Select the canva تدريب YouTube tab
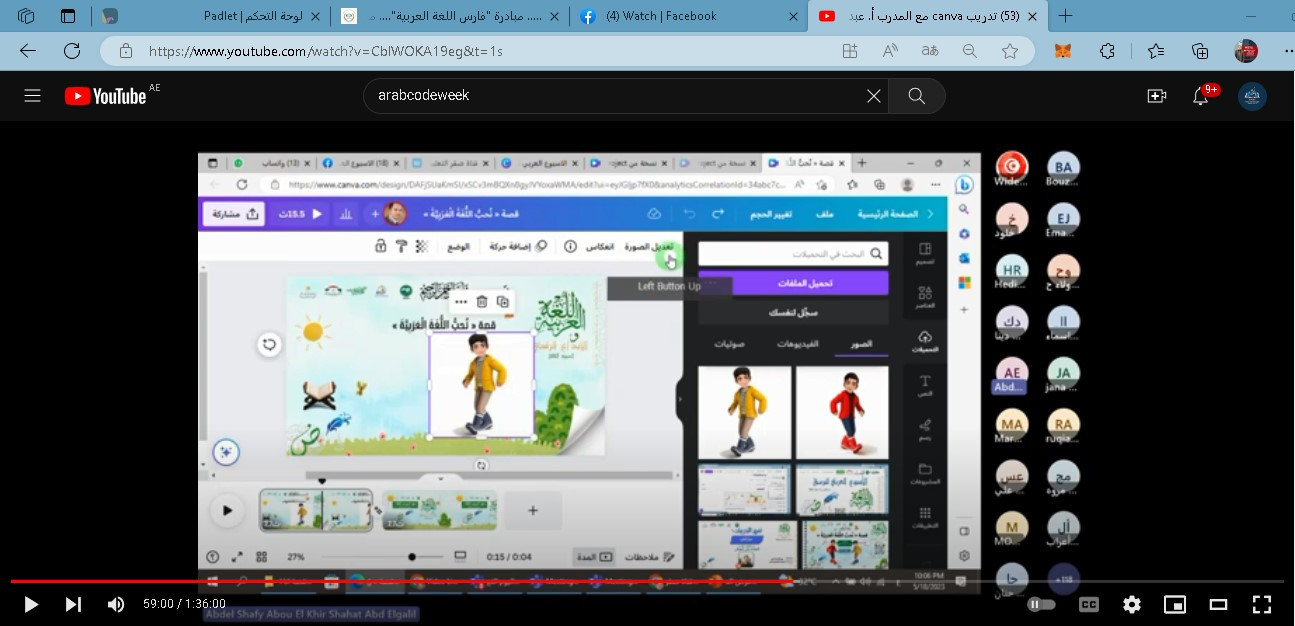 click(x=927, y=16)
